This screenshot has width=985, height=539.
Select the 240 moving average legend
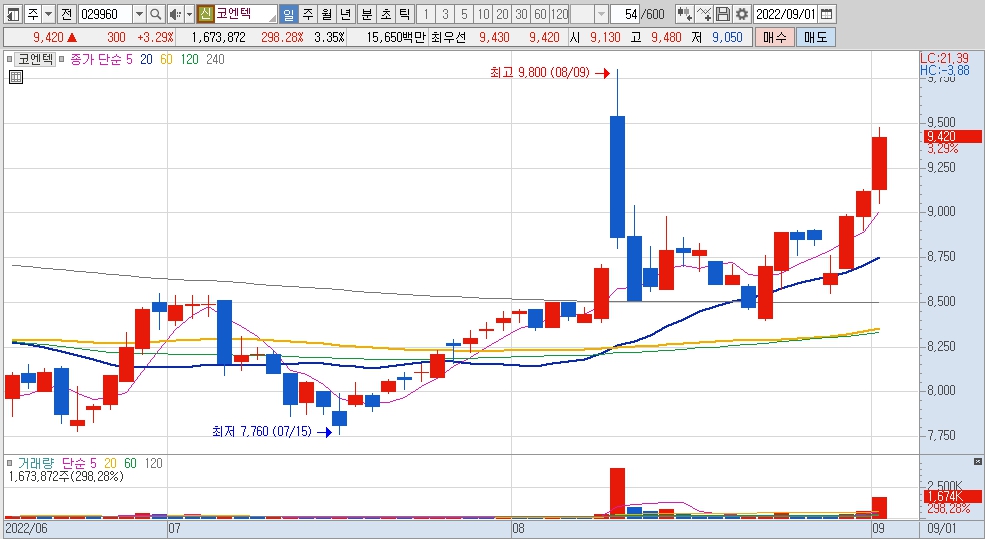(x=215, y=60)
